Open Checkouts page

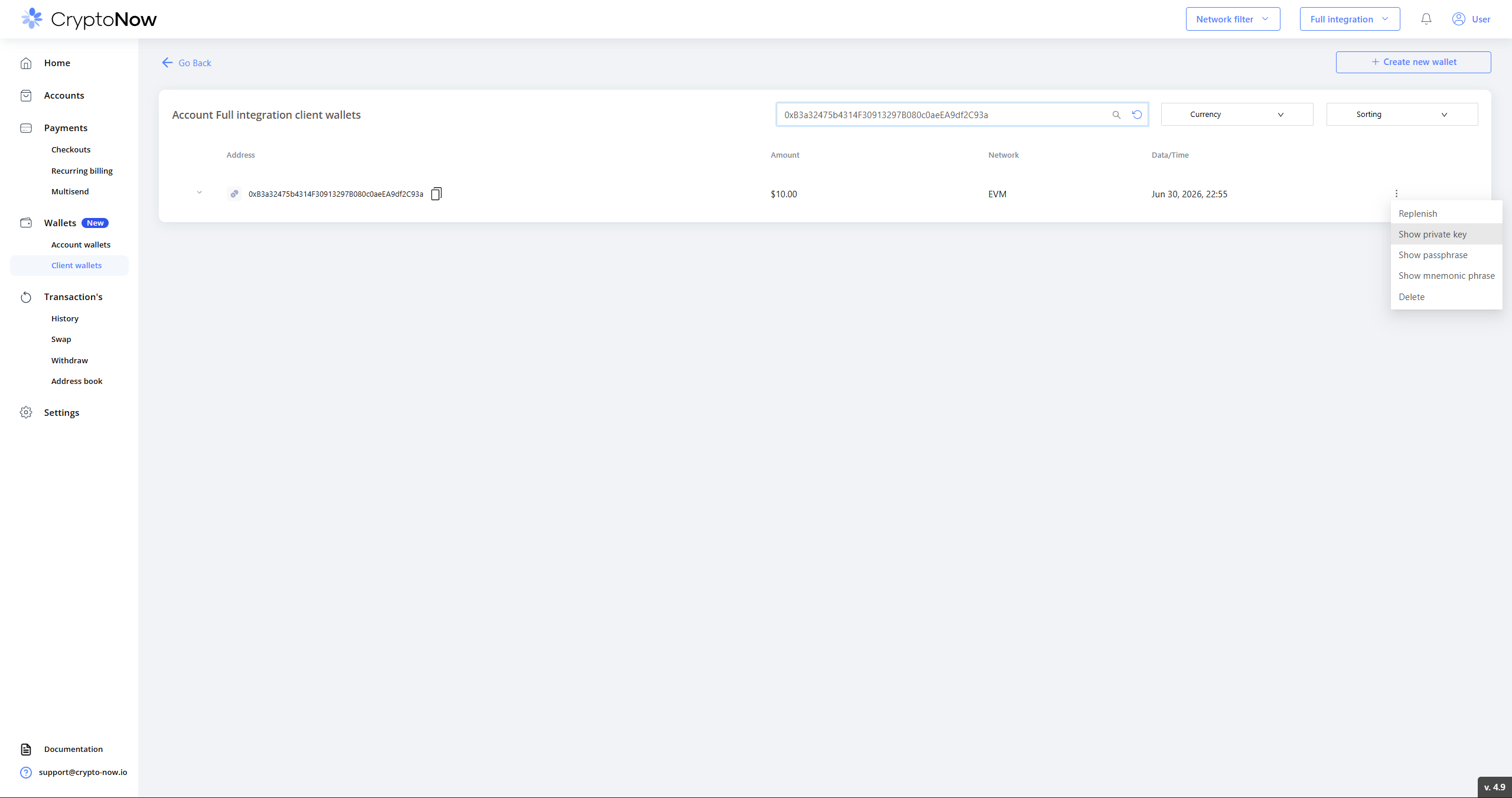(x=71, y=149)
